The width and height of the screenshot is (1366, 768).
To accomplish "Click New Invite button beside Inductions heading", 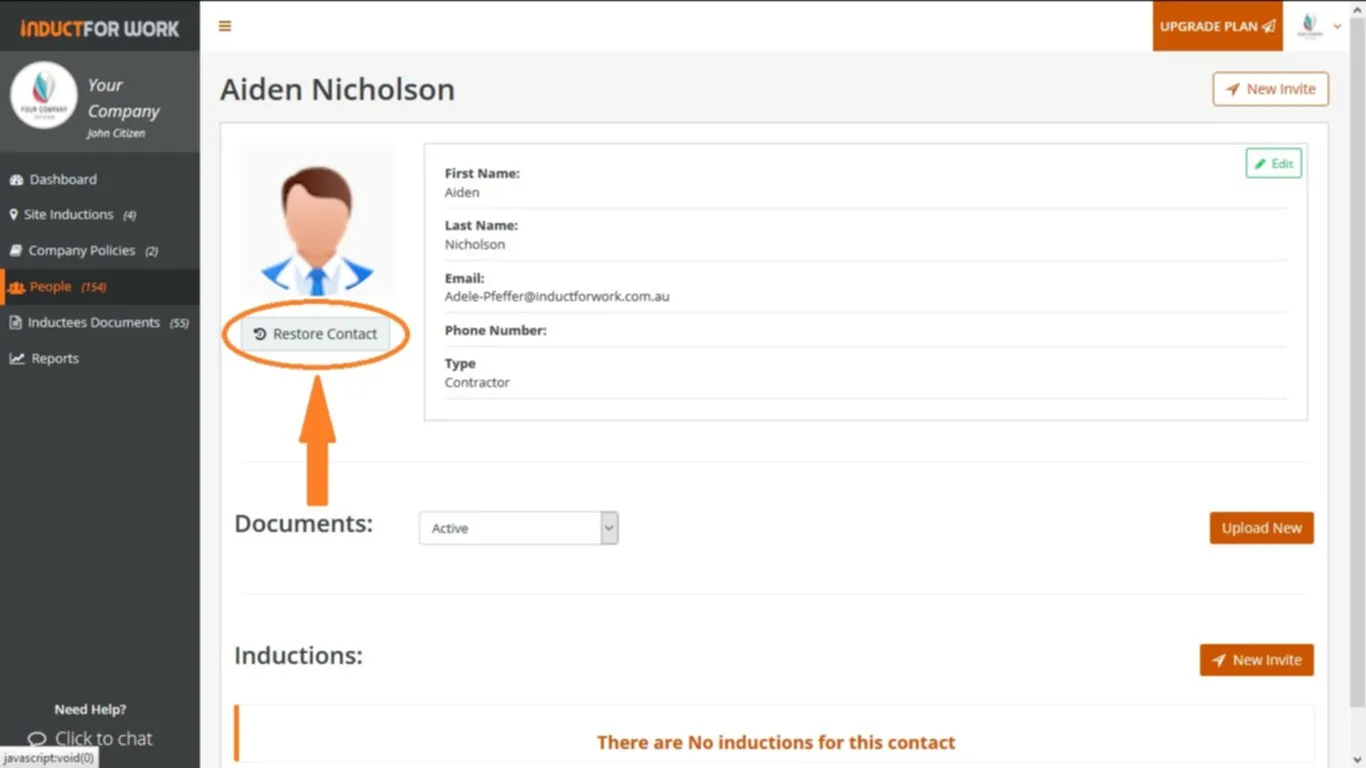I will [1256, 660].
